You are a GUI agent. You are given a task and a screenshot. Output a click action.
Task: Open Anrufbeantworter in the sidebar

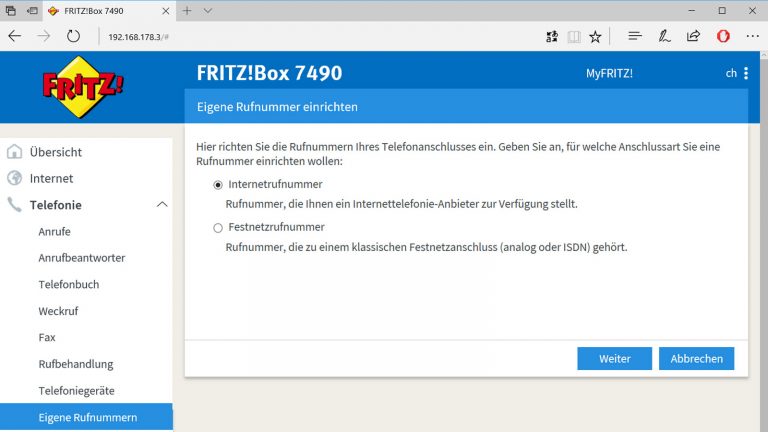tap(82, 258)
